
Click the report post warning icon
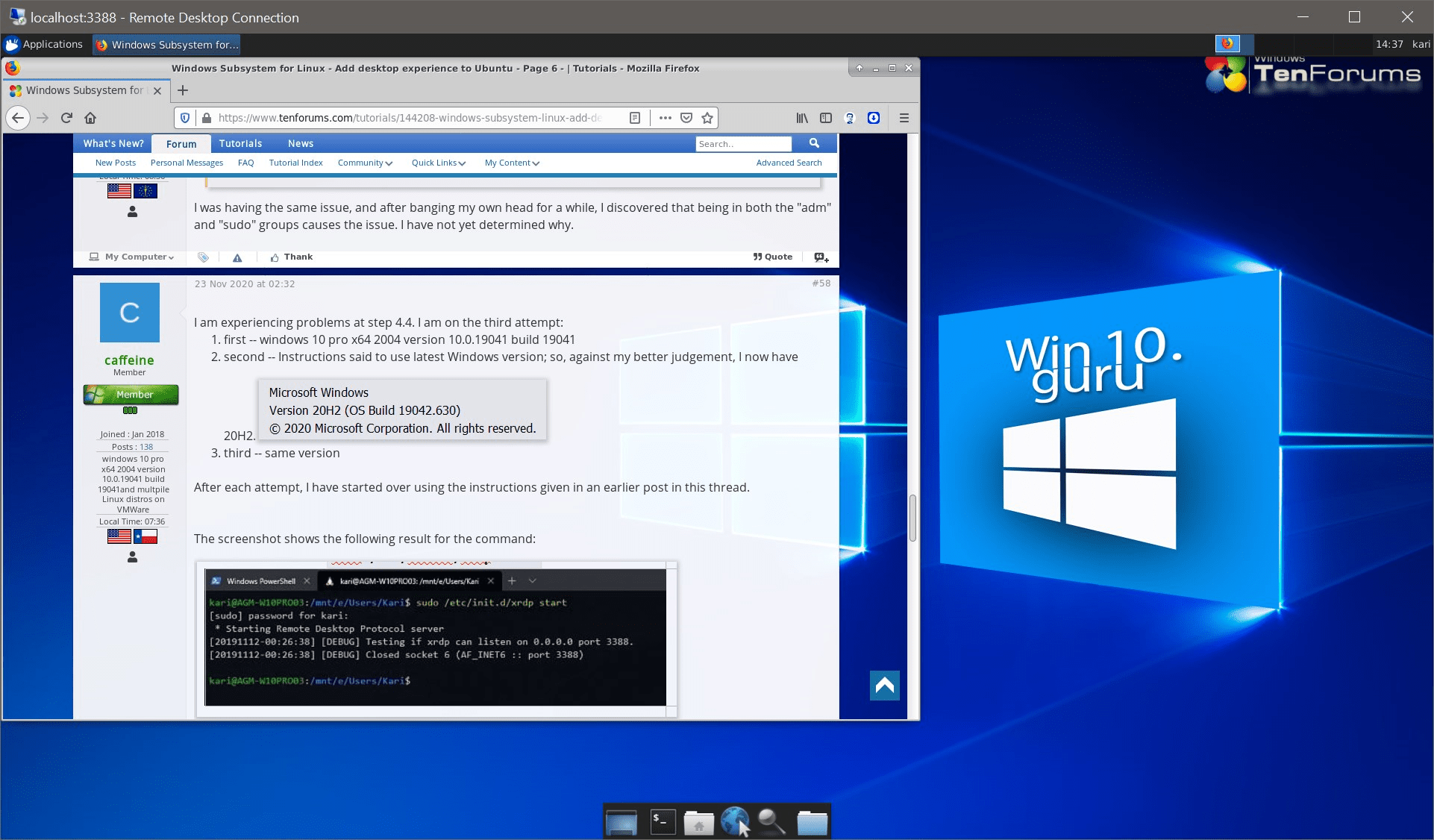coord(237,257)
